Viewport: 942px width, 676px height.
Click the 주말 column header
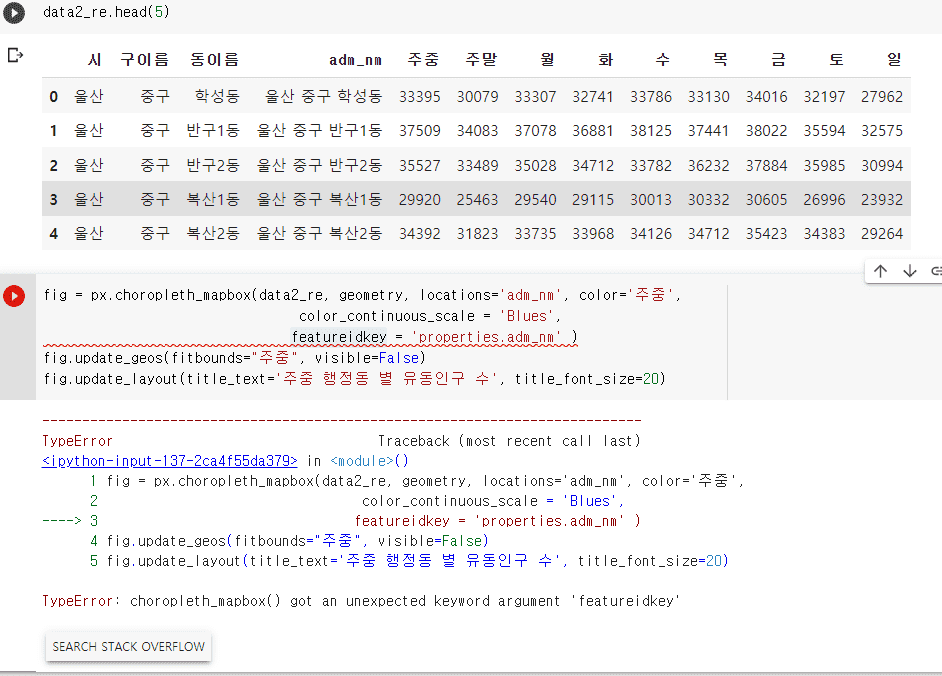coord(481,59)
